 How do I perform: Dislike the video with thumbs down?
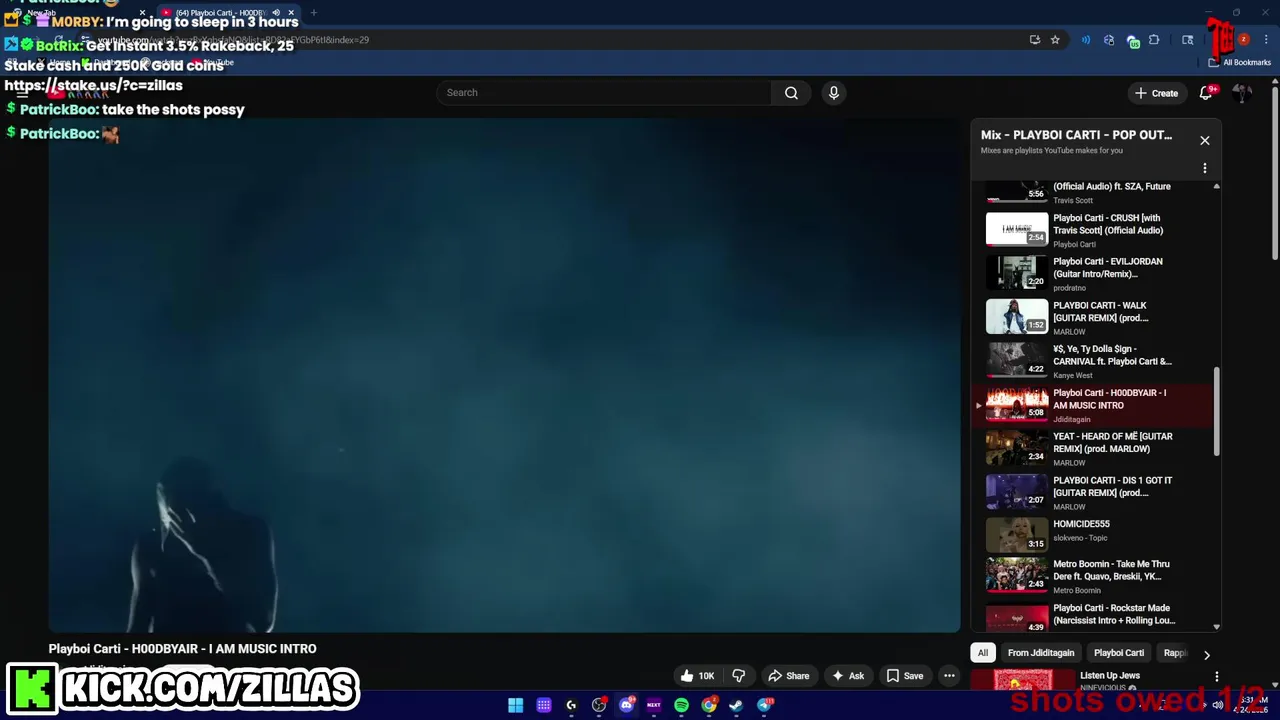[x=739, y=676]
